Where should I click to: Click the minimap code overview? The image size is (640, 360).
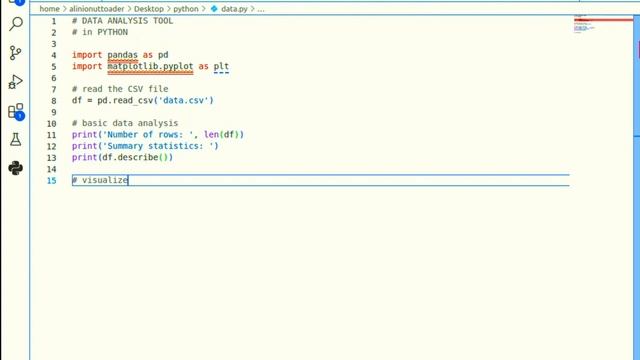point(602,24)
